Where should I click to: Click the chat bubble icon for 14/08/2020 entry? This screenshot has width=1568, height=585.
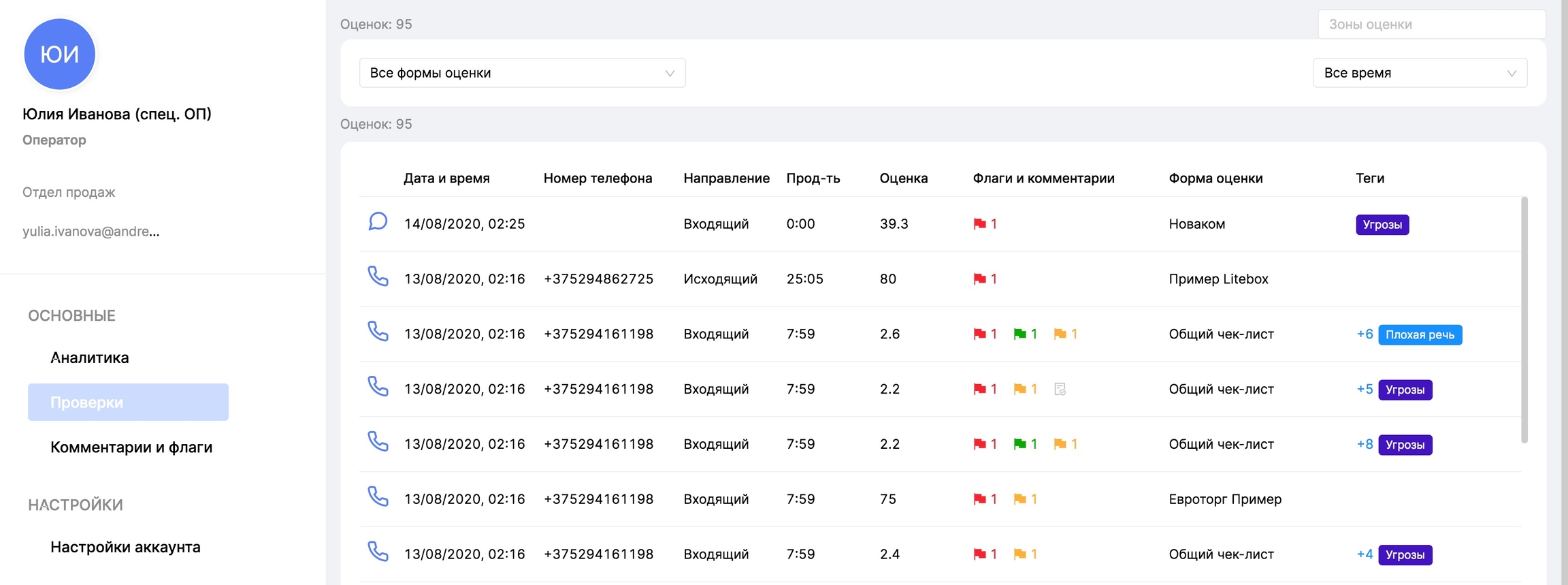click(x=378, y=222)
